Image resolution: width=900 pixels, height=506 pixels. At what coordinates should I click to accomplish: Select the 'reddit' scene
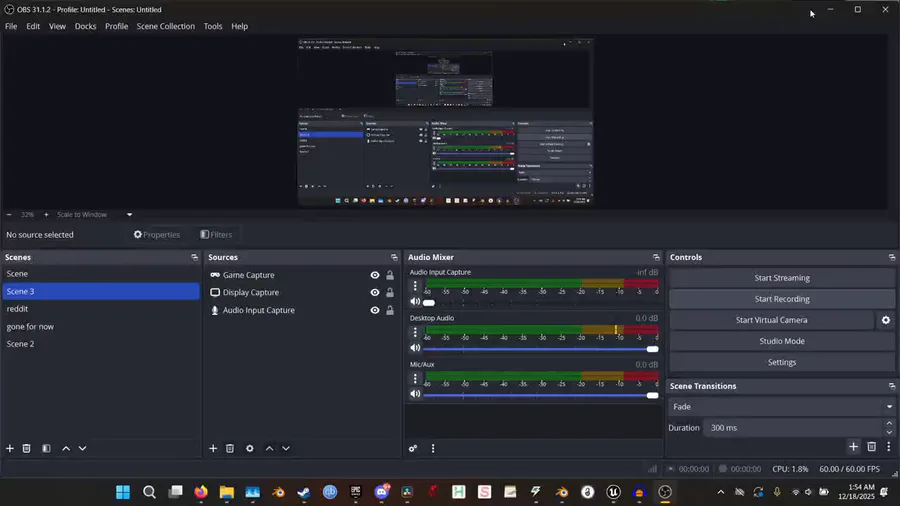(101, 309)
